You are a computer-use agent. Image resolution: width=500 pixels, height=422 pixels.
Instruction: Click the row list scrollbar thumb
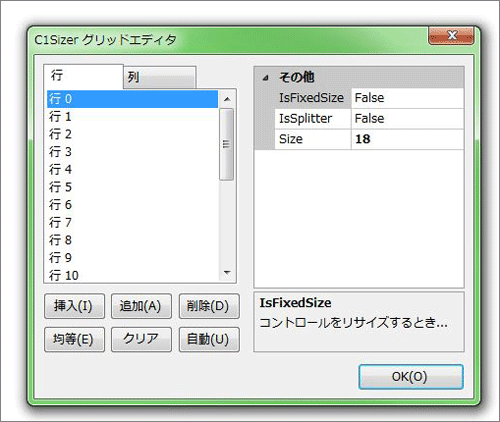(x=227, y=144)
